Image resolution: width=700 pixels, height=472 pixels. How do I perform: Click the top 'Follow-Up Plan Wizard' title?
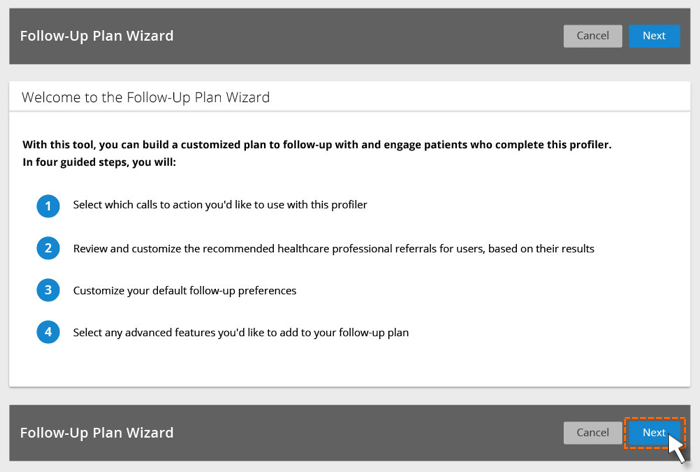tap(96, 36)
